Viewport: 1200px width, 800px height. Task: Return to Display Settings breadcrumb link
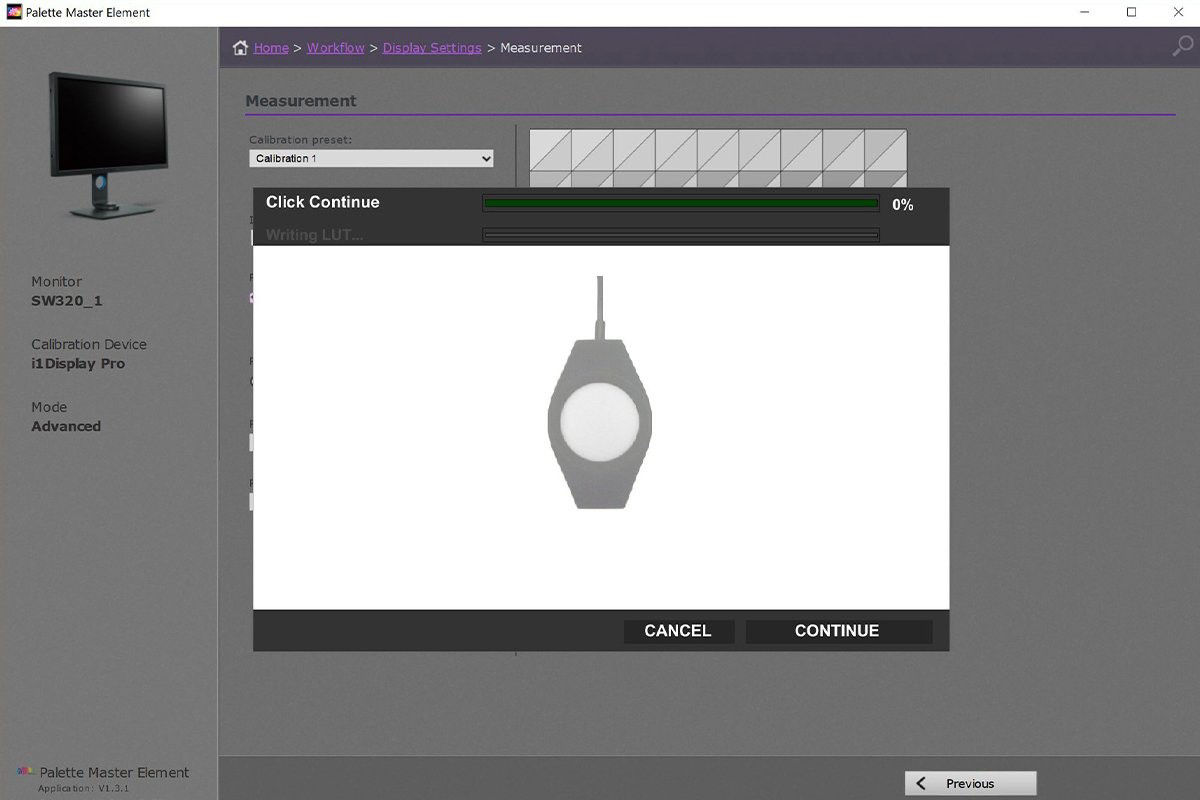click(432, 48)
